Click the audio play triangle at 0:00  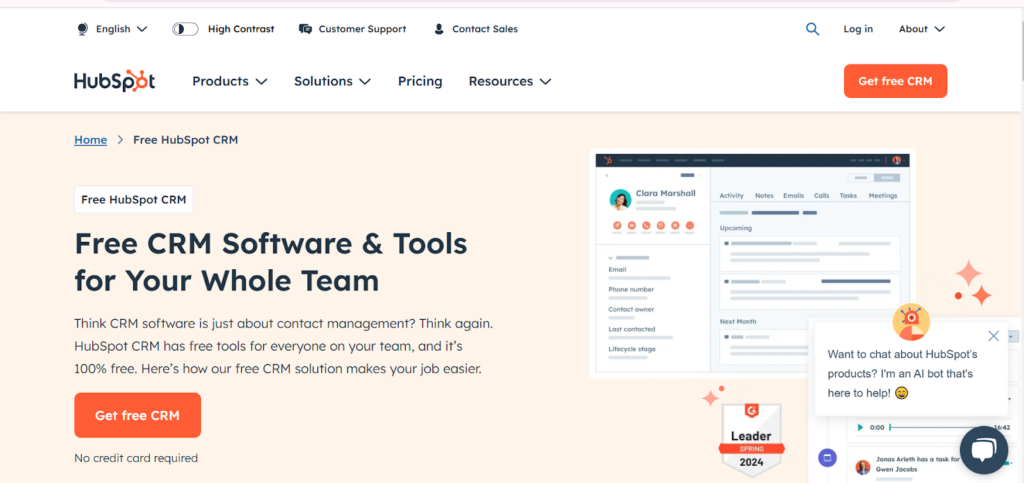(860, 428)
